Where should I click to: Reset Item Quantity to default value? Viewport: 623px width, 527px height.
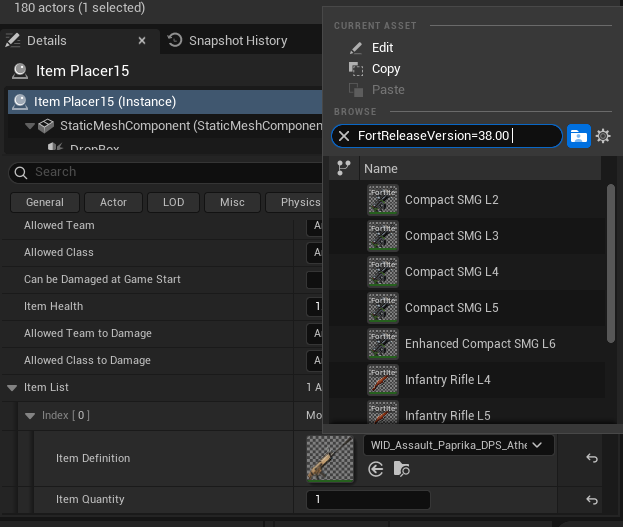pyautogui.click(x=592, y=500)
